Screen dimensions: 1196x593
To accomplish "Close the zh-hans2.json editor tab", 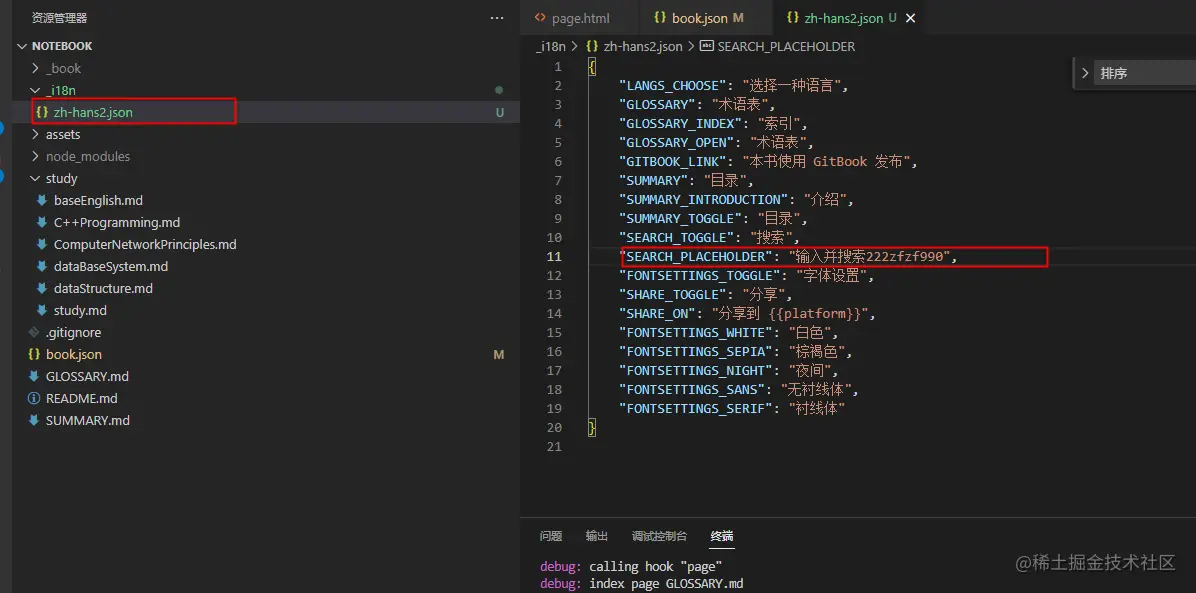I will coord(909,18).
